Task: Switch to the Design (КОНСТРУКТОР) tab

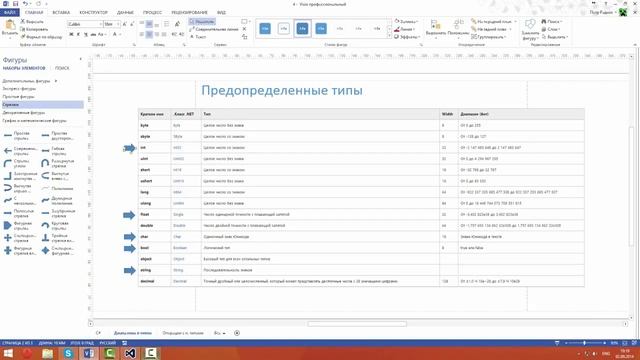Action: pyautogui.click(x=93, y=12)
